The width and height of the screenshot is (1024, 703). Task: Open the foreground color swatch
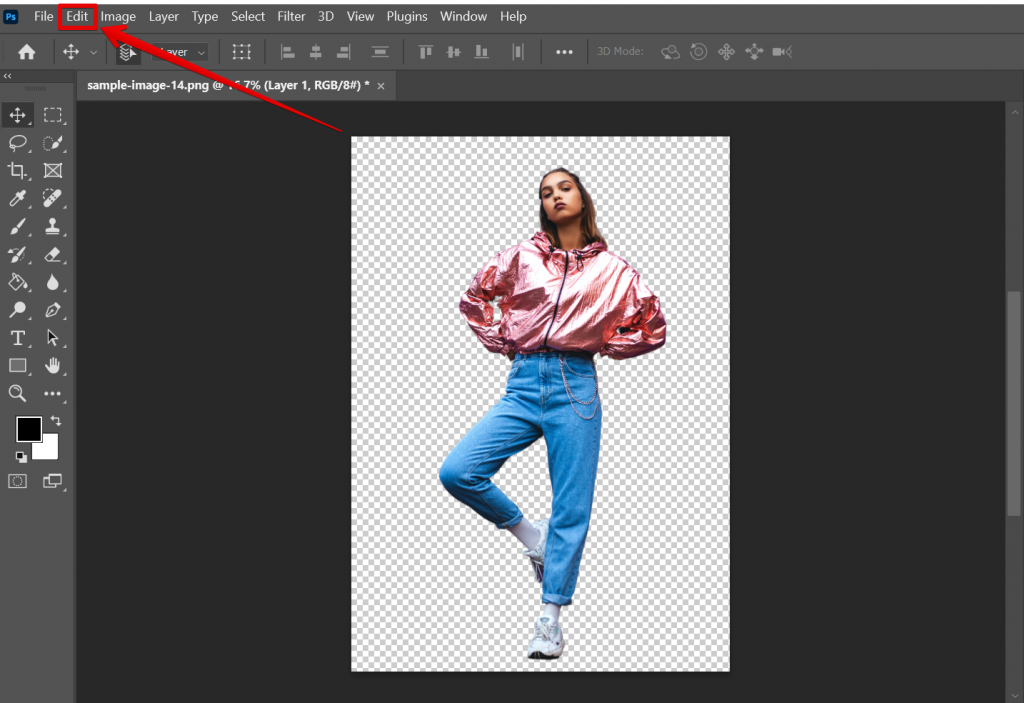click(x=27, y=430)
